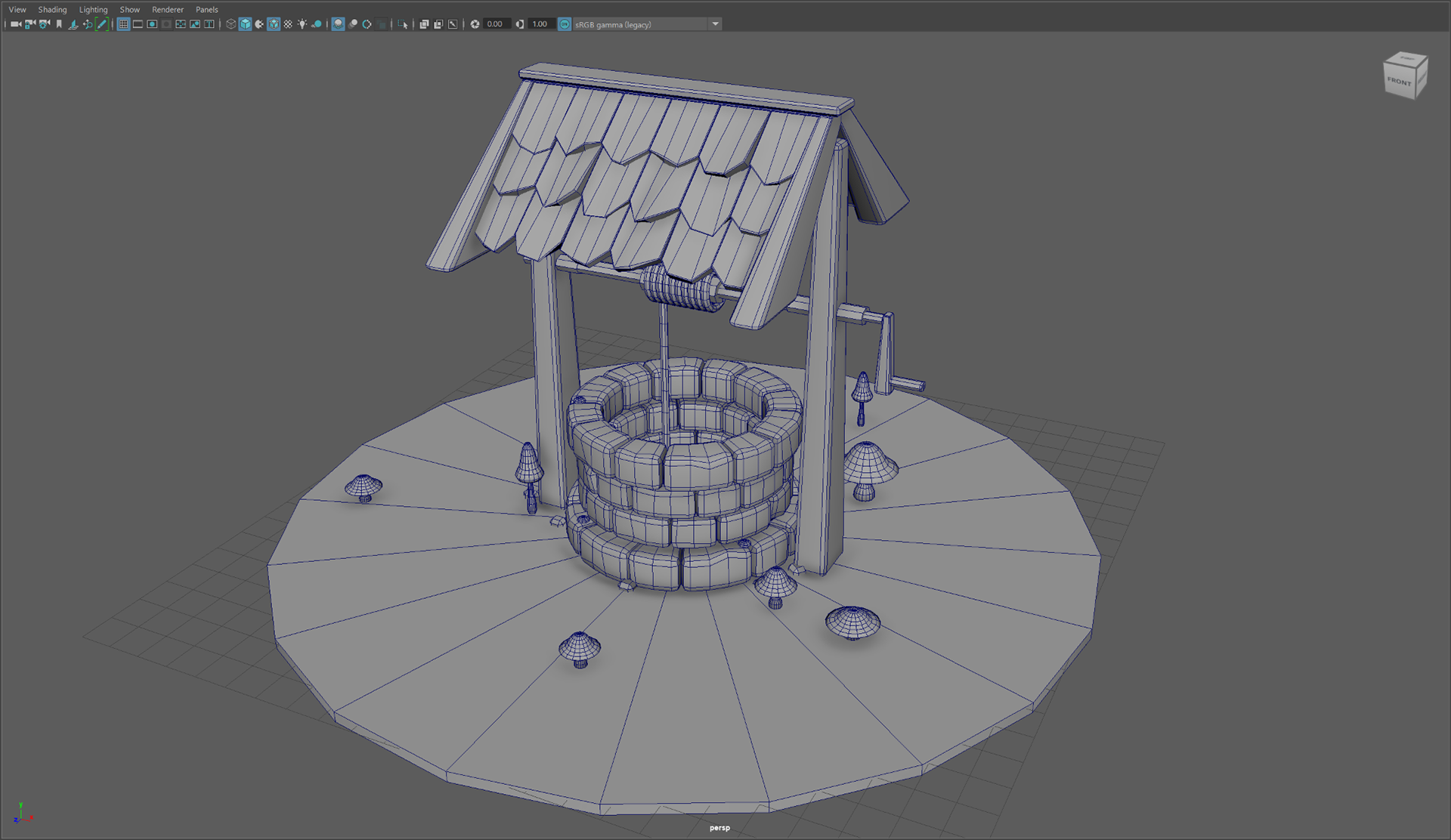This screenshot has height=840, width=1451.
Task: Click the Depth of Field icon
Action: pos(381,24)
